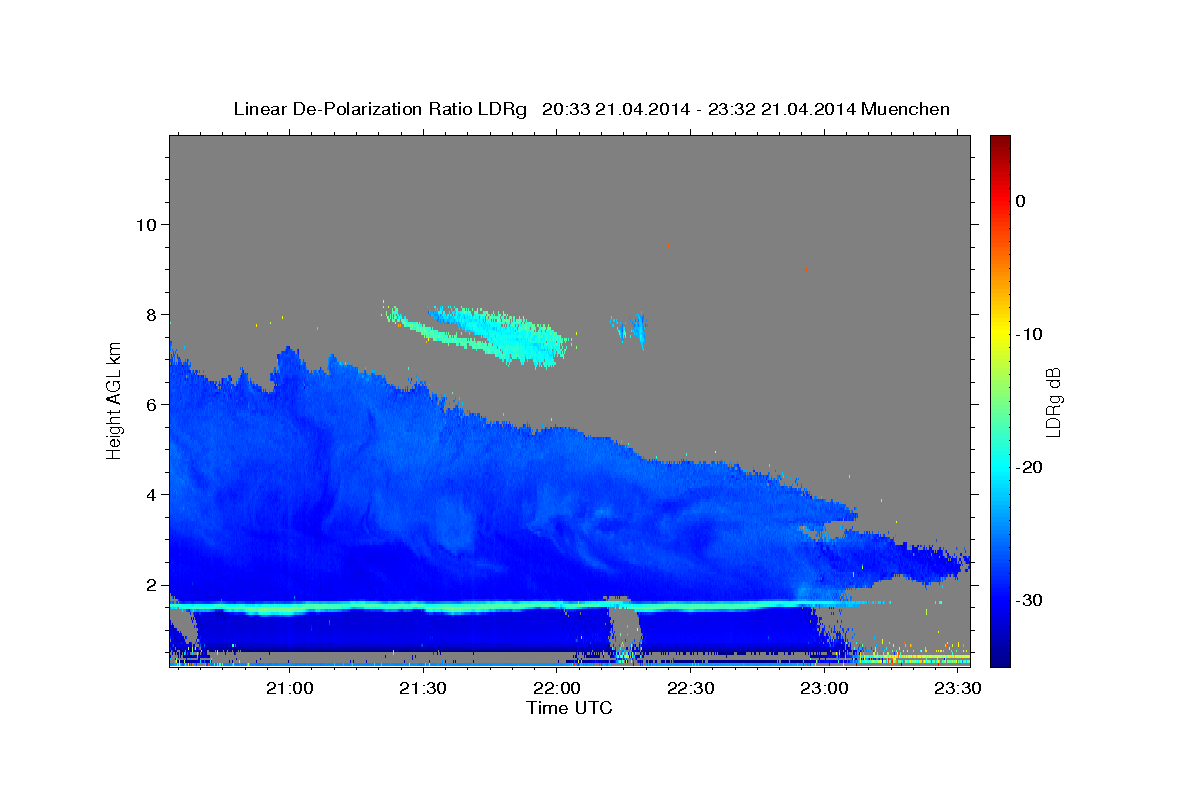The image size is (1200, 800).
Task: Click the height tick label 2
Action: [151, 585]
